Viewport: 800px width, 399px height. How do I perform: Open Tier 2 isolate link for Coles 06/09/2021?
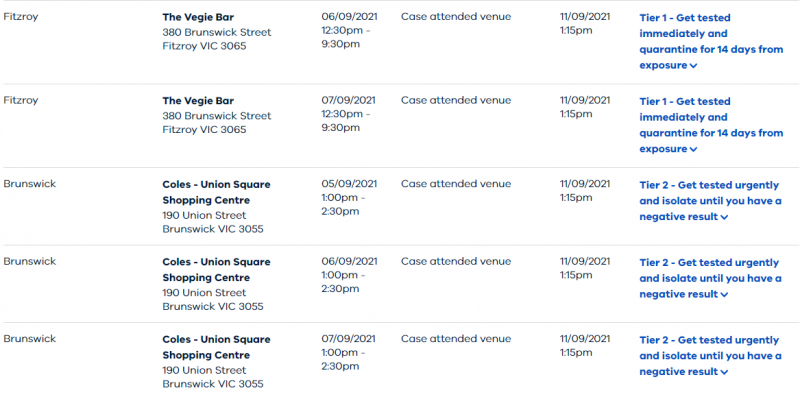click(710, 279)
